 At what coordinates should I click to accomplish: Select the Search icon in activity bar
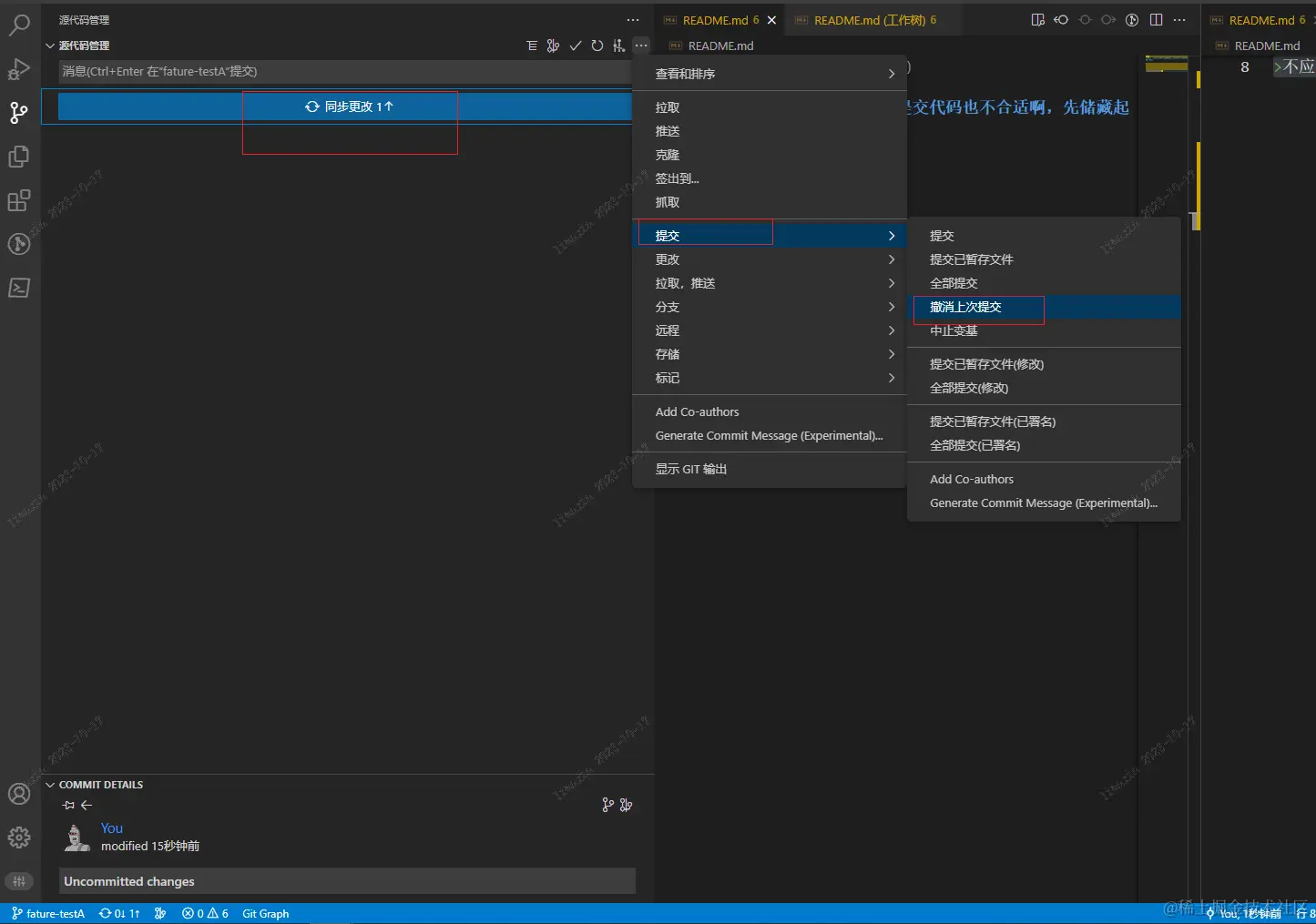[x=19, y=25]
